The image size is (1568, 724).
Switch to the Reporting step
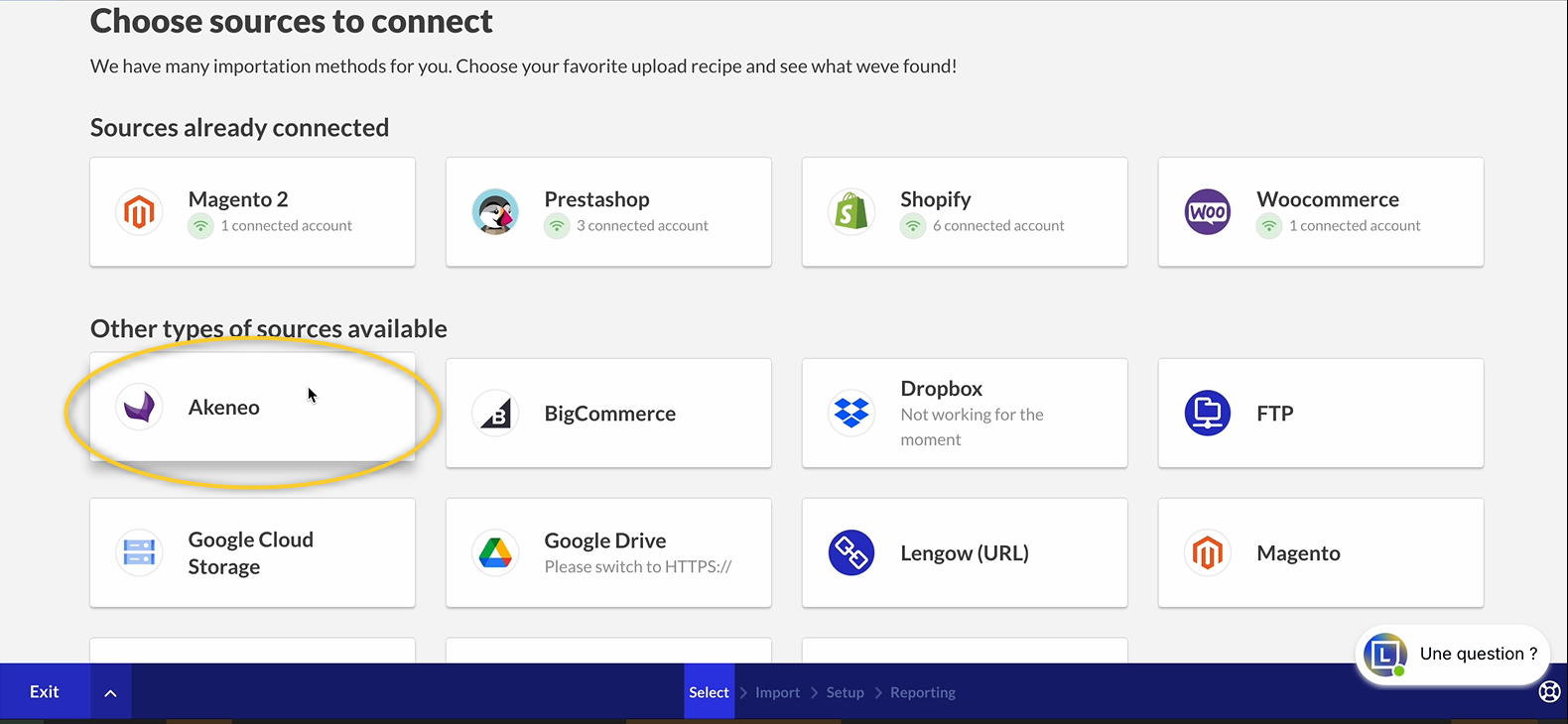(922, 691)
